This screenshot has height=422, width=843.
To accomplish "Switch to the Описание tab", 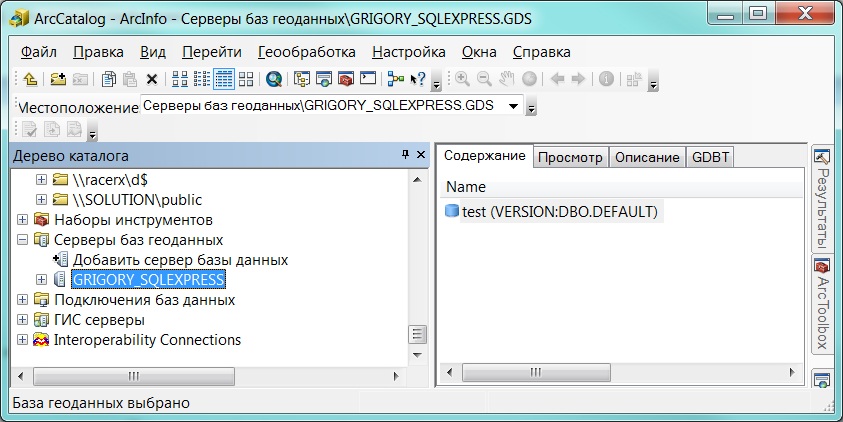I will (647, 158).
